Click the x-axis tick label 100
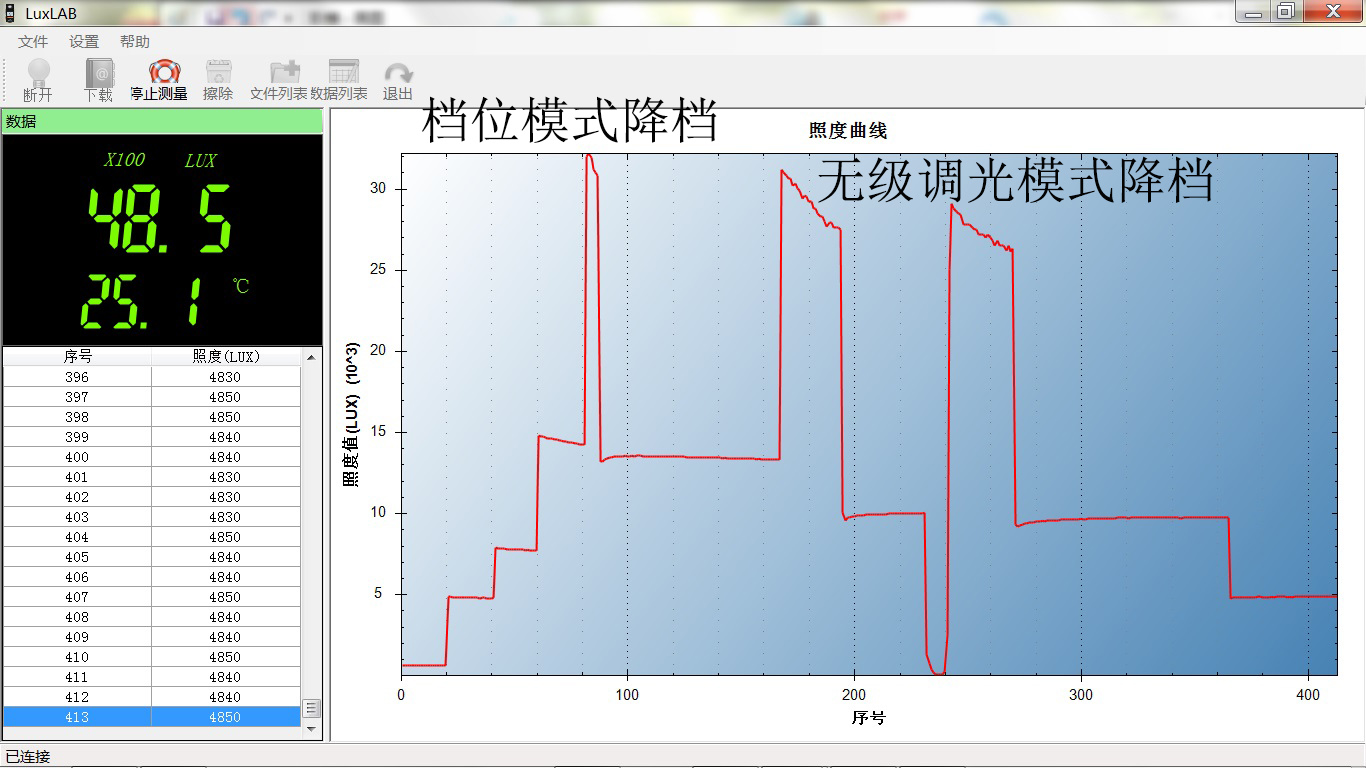 (628, 694)
